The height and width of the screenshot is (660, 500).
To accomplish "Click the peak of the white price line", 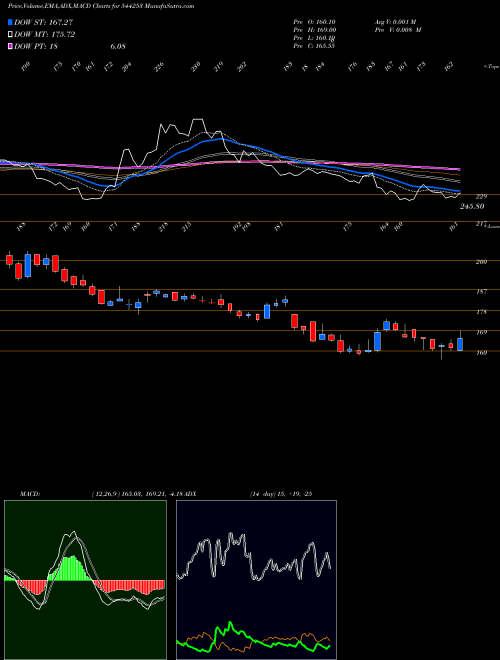I will click(197, 120).
